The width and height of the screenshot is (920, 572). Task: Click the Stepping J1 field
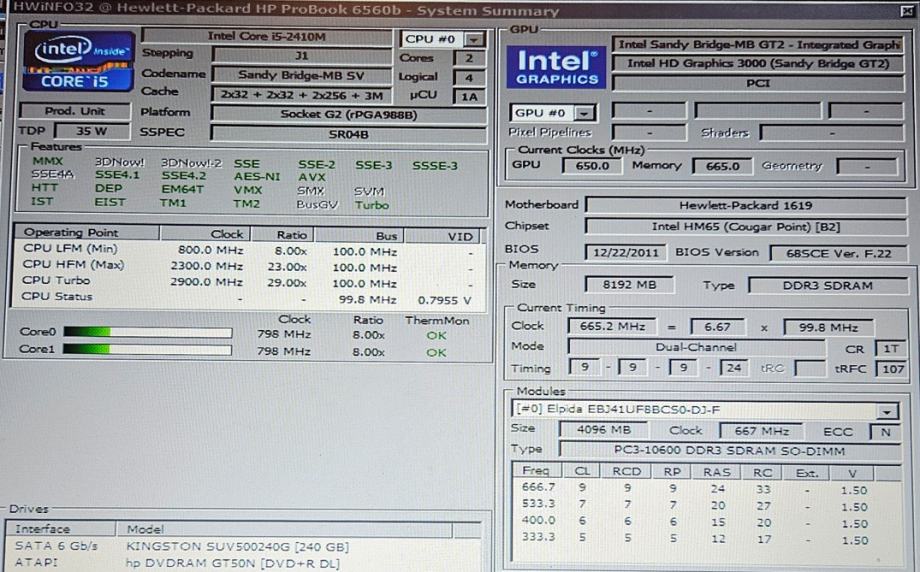click(302, 56)
